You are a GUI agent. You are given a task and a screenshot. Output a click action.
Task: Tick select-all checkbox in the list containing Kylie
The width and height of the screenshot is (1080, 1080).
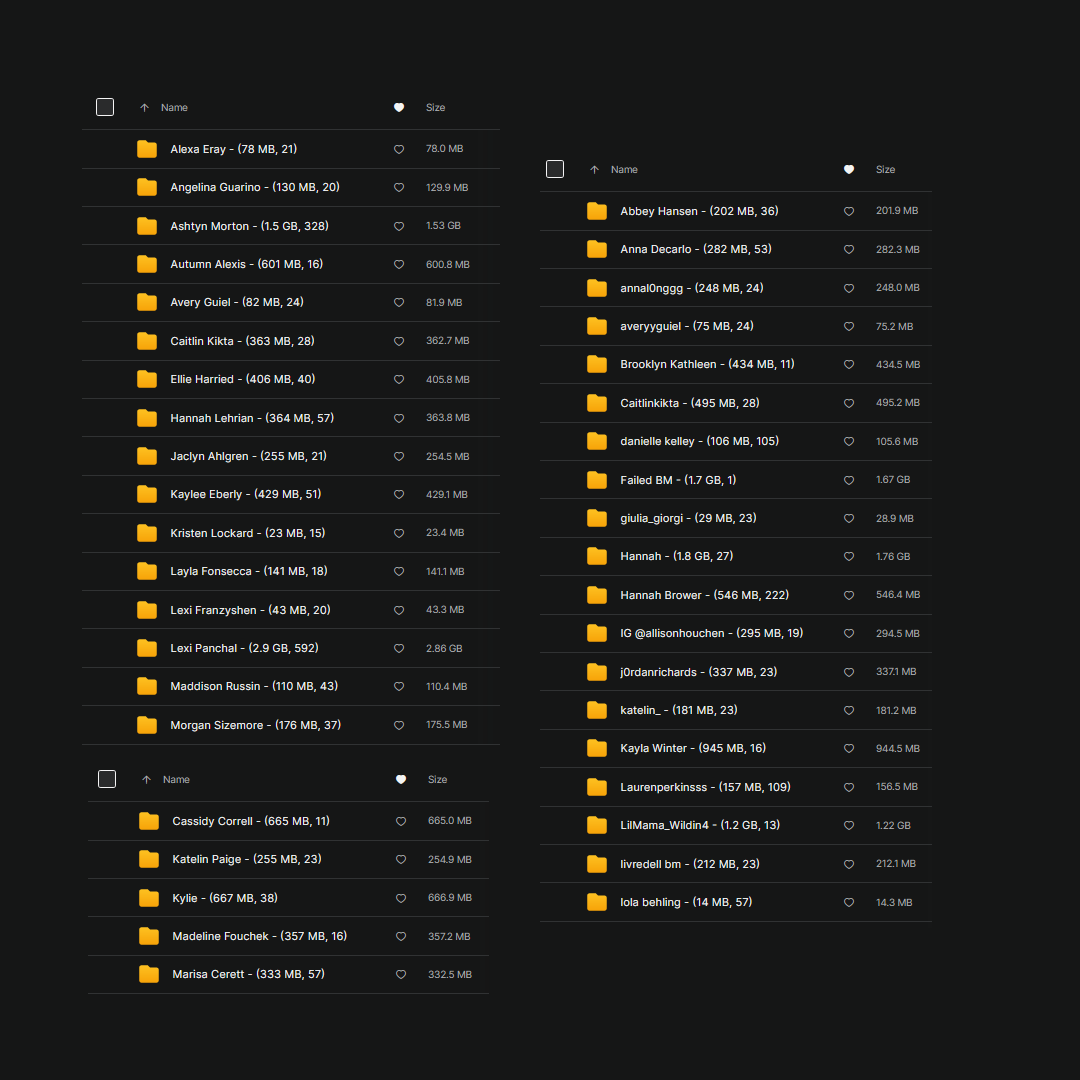[x=107, y=779]
